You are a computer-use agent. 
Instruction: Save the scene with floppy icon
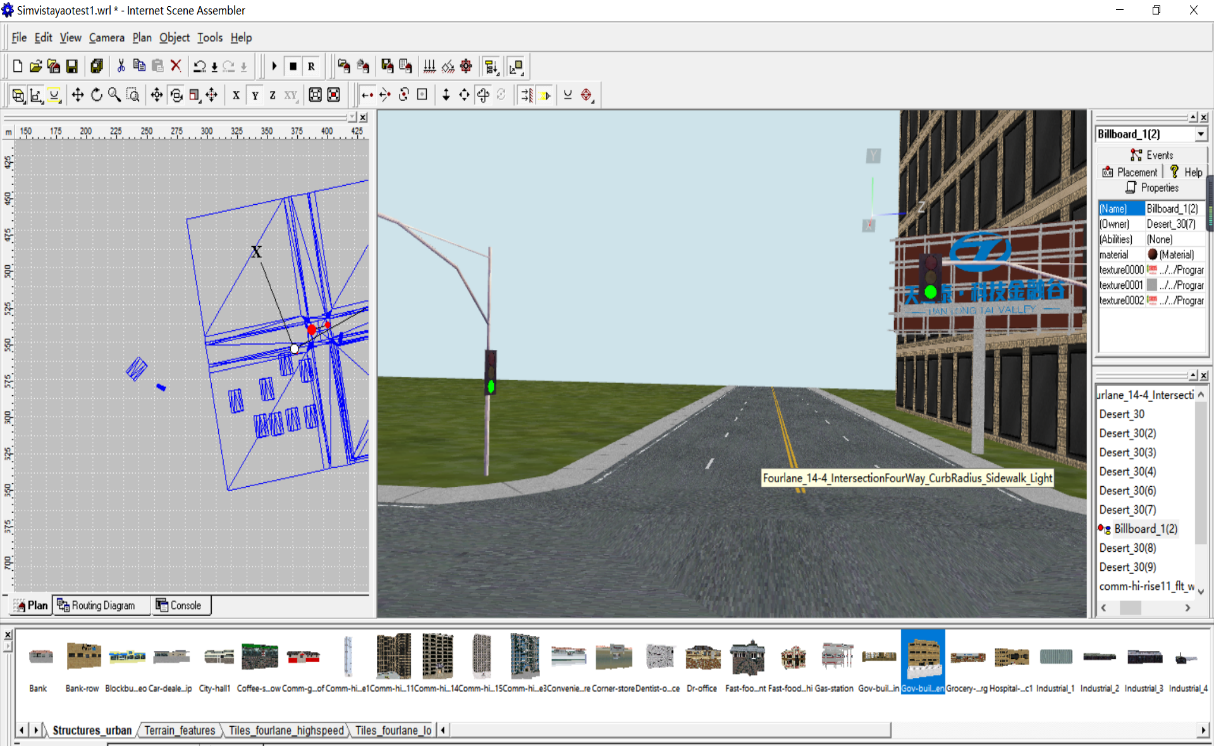pyautogui.click(x=72, y=67)
